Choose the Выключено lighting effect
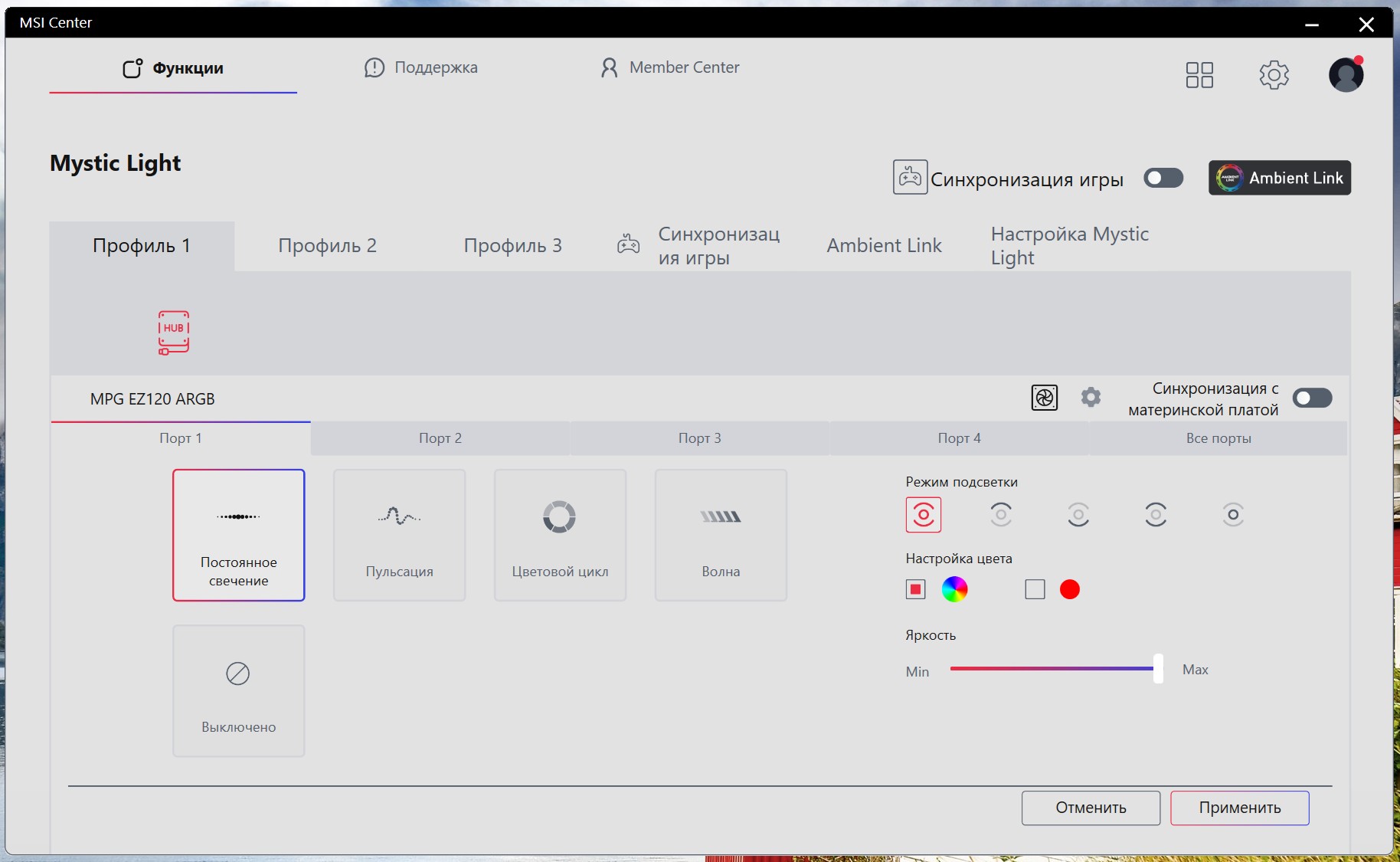Viewport: 1400px width, 862px height. point(238,690)
